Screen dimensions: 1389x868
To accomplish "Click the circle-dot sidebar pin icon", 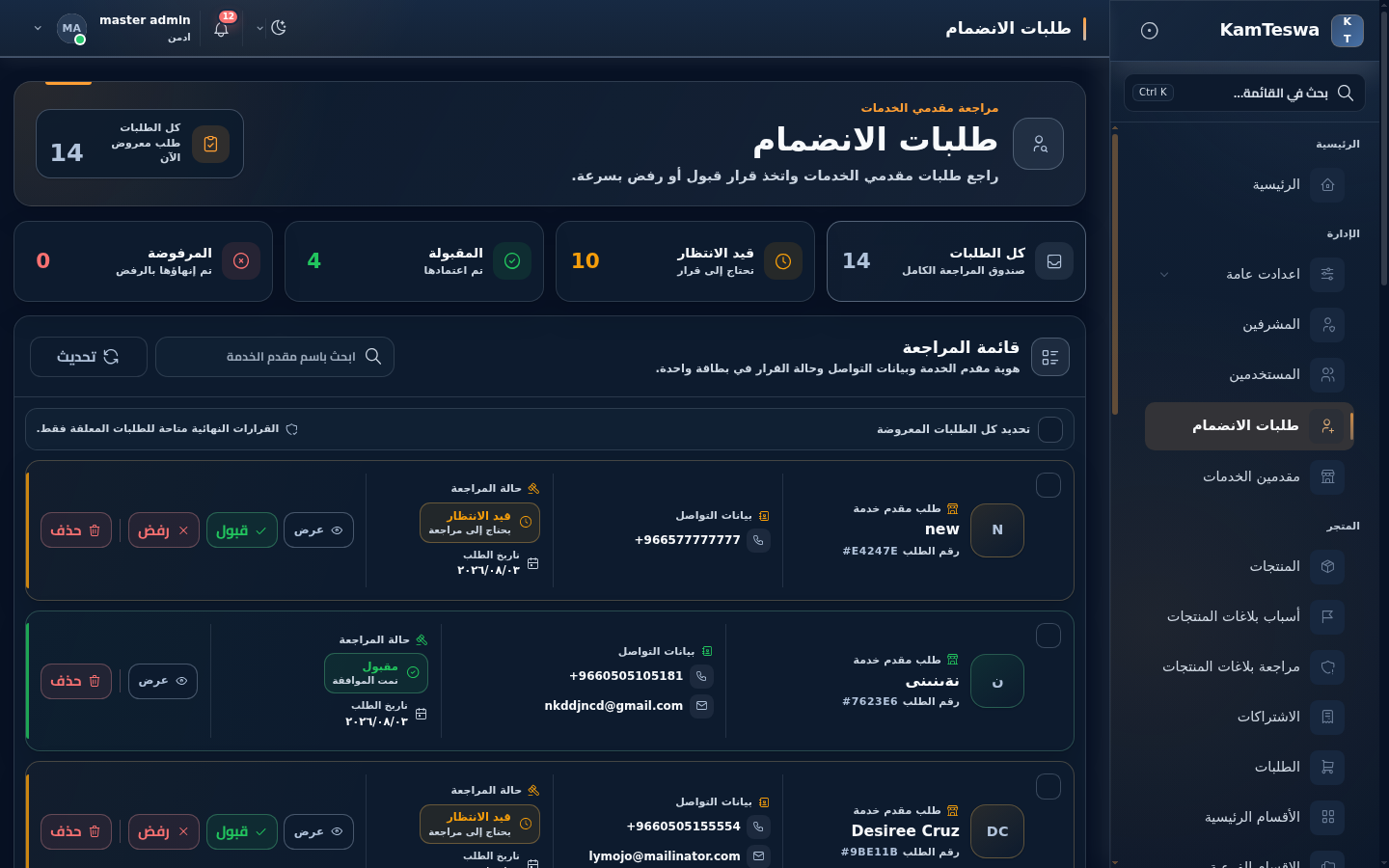I will coord(1149,30).
